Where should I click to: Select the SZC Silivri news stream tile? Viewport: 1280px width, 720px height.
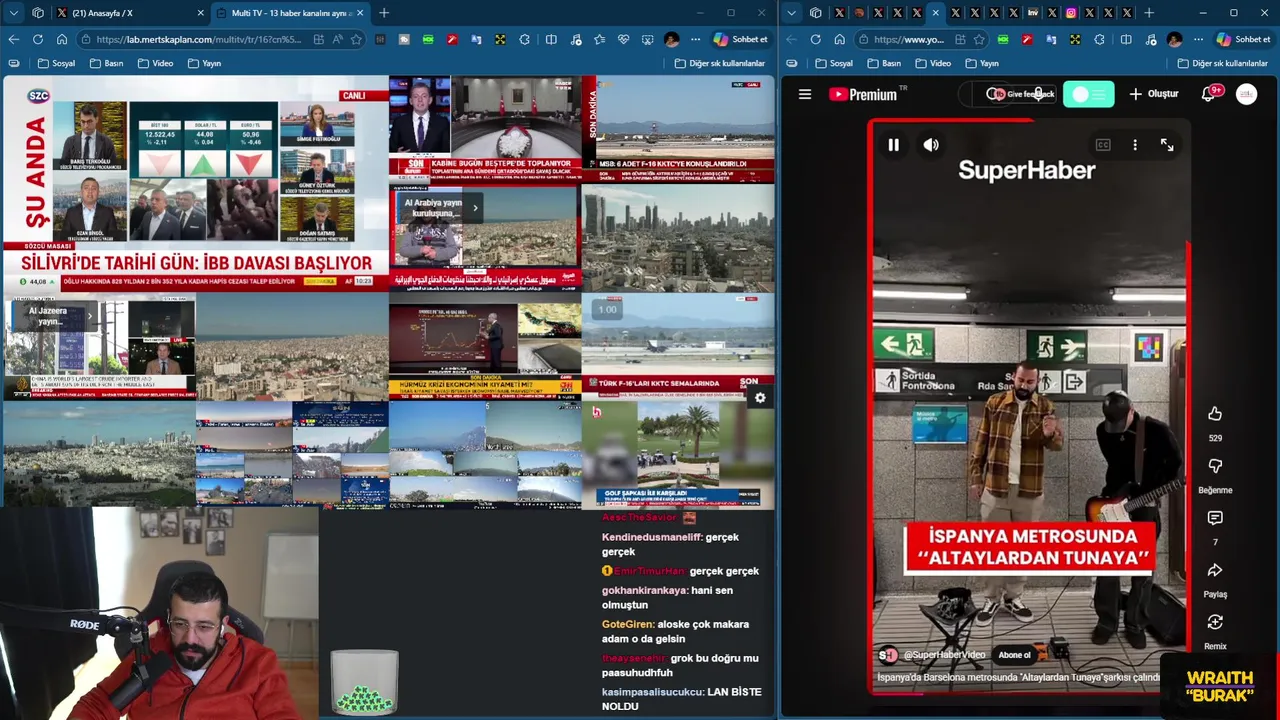coord(195,183)
